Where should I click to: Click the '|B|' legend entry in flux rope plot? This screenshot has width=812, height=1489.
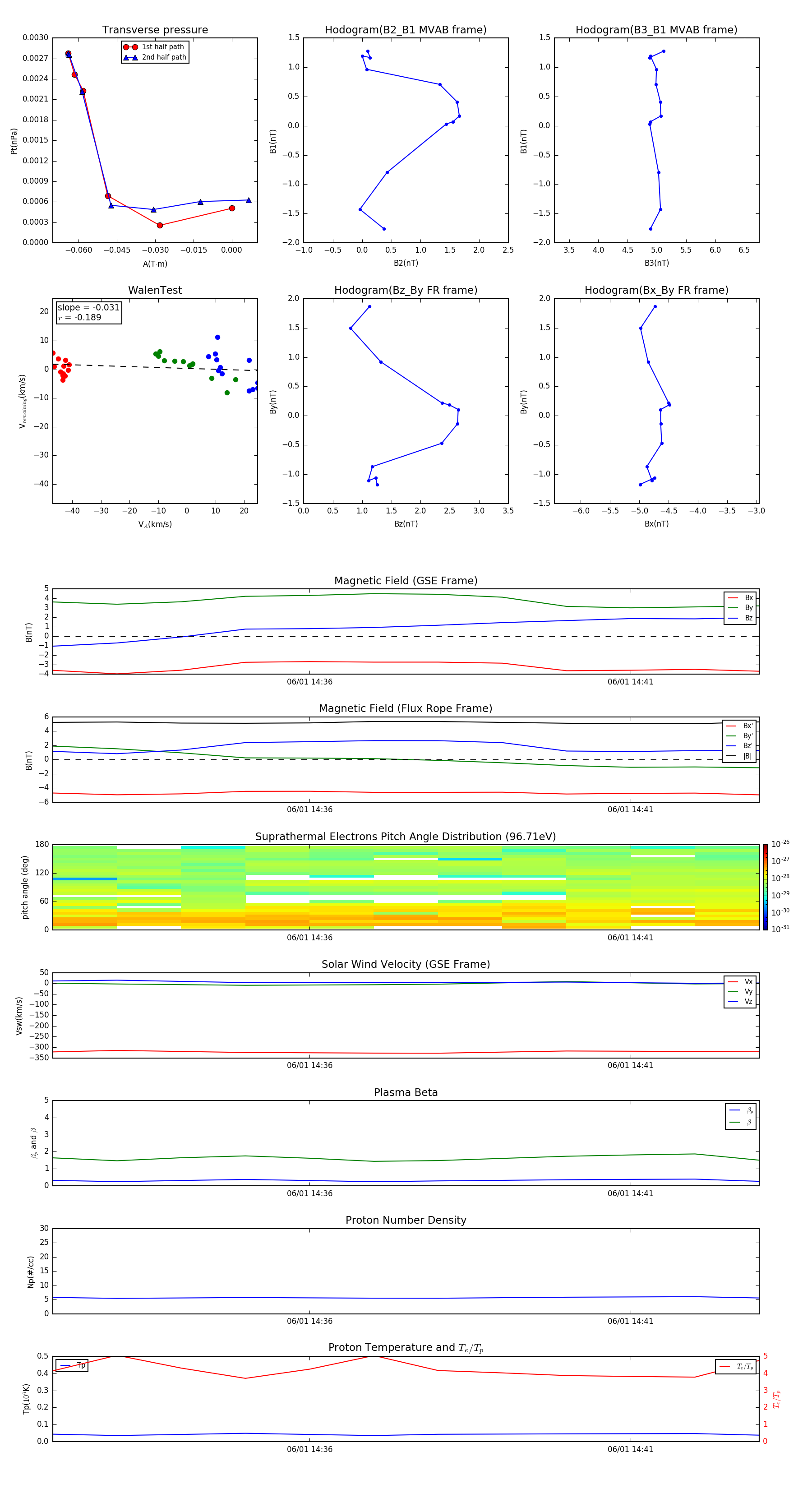coord(740,756)
